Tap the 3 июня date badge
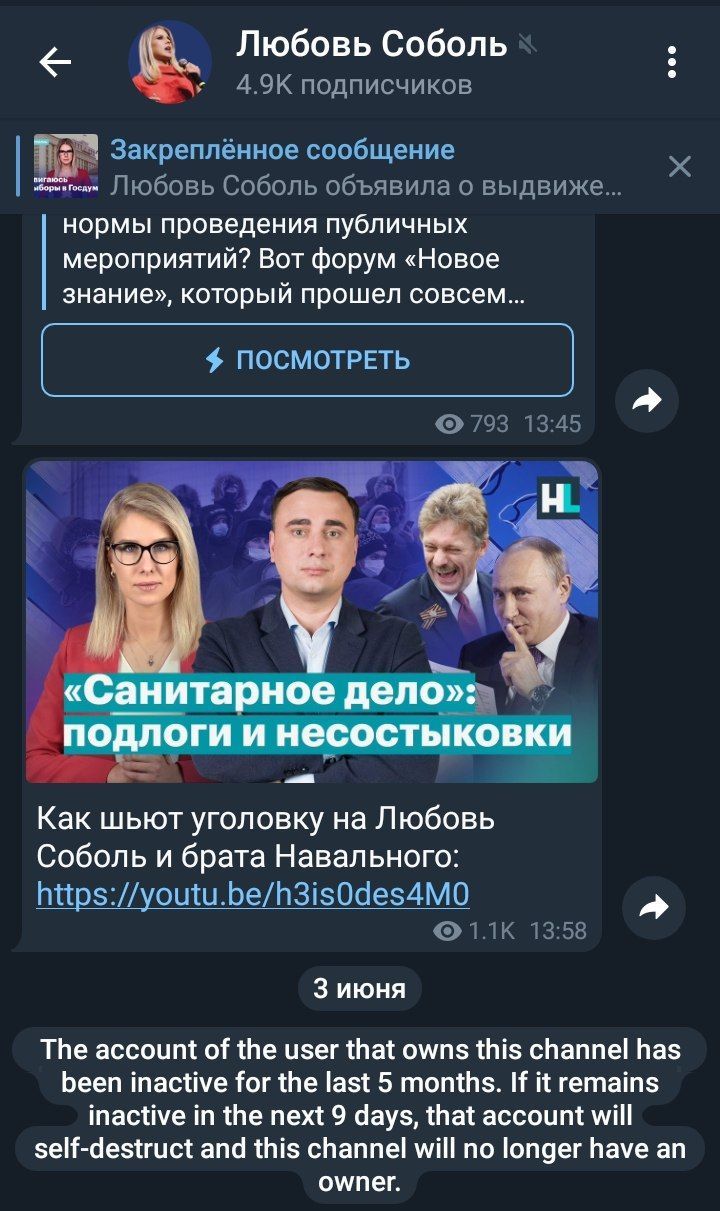720x1211 pixels. tap(359, 989)
